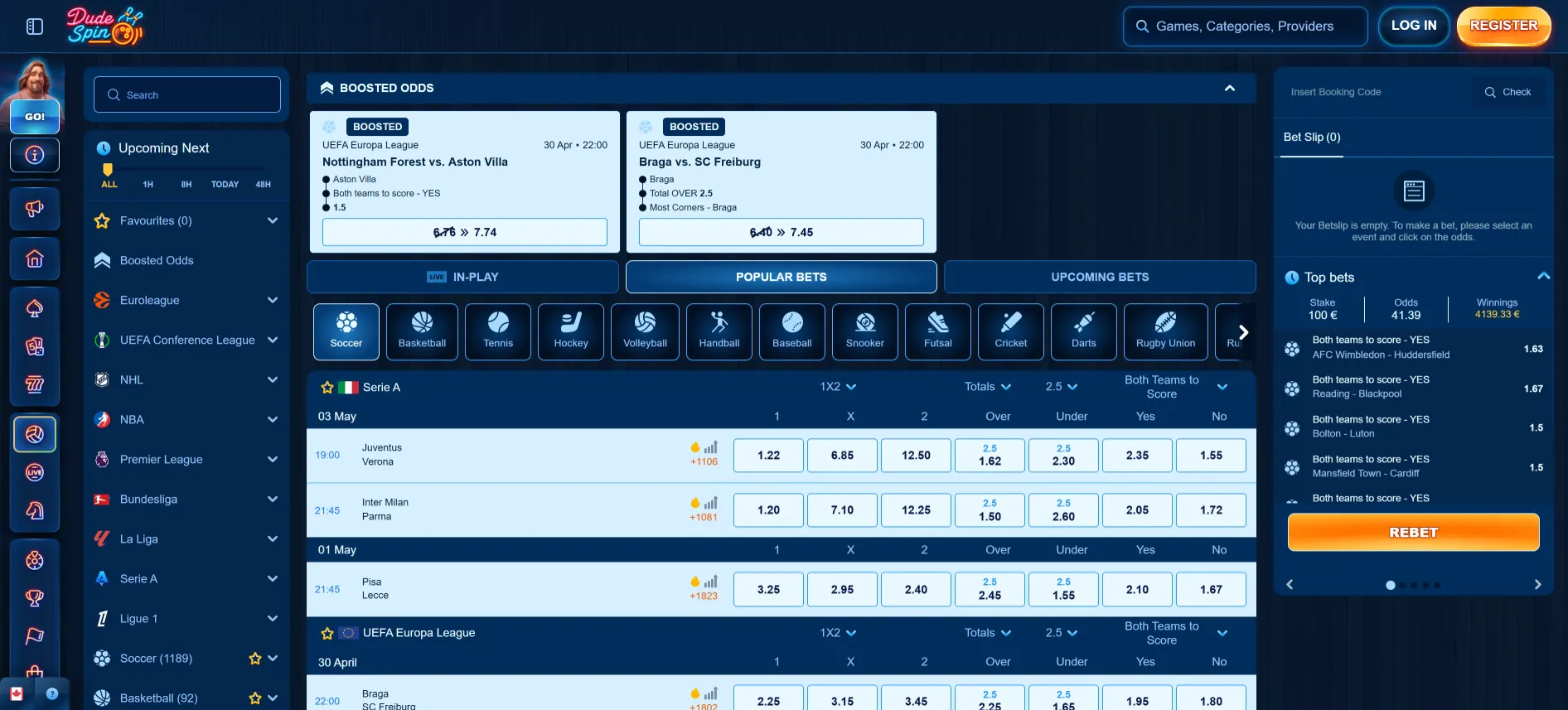The image size is (1568, 710).
Task: Check the booking code
Action: click(1508, 92)
